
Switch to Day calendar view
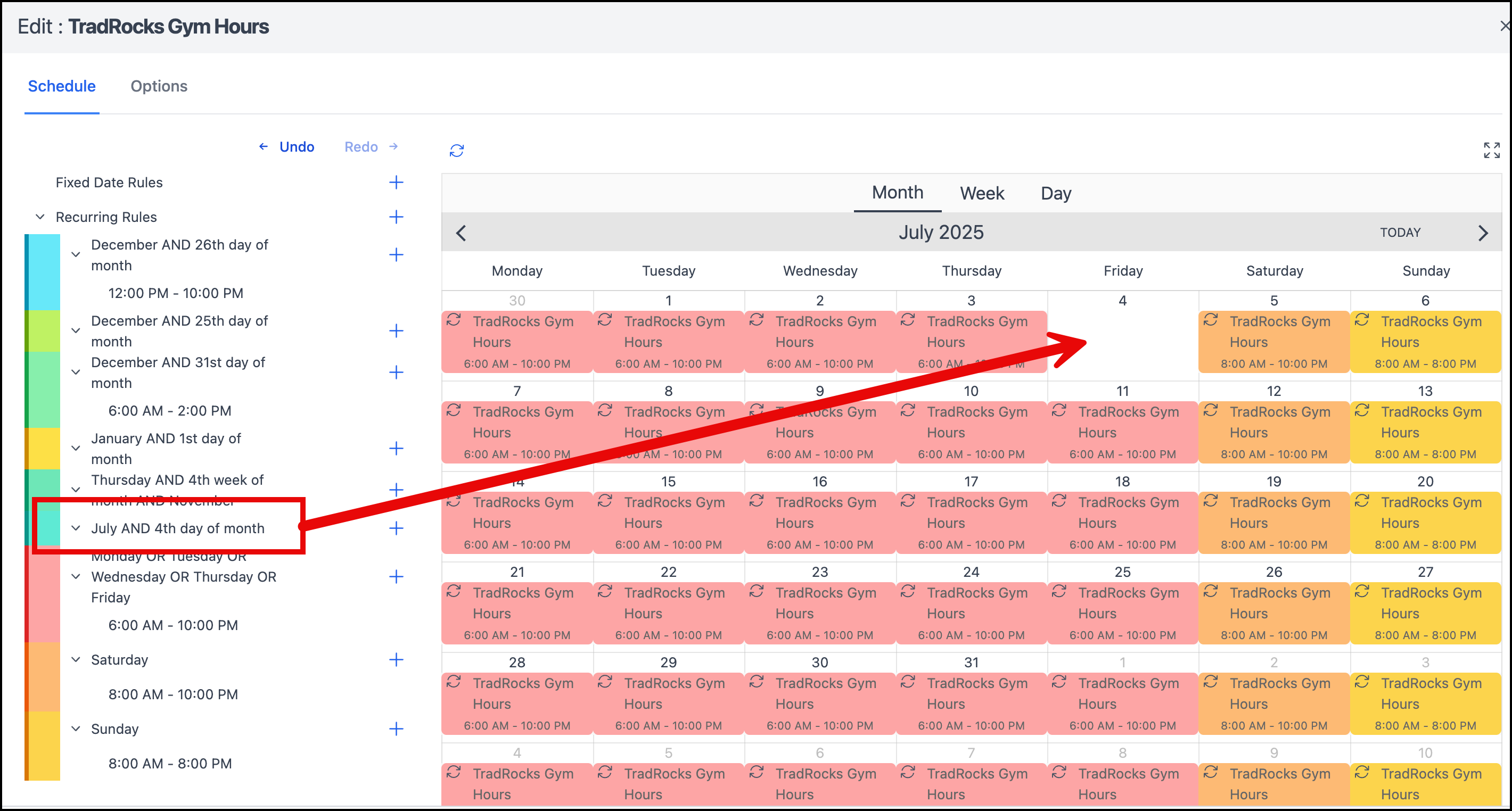[x=1056, y=194]
